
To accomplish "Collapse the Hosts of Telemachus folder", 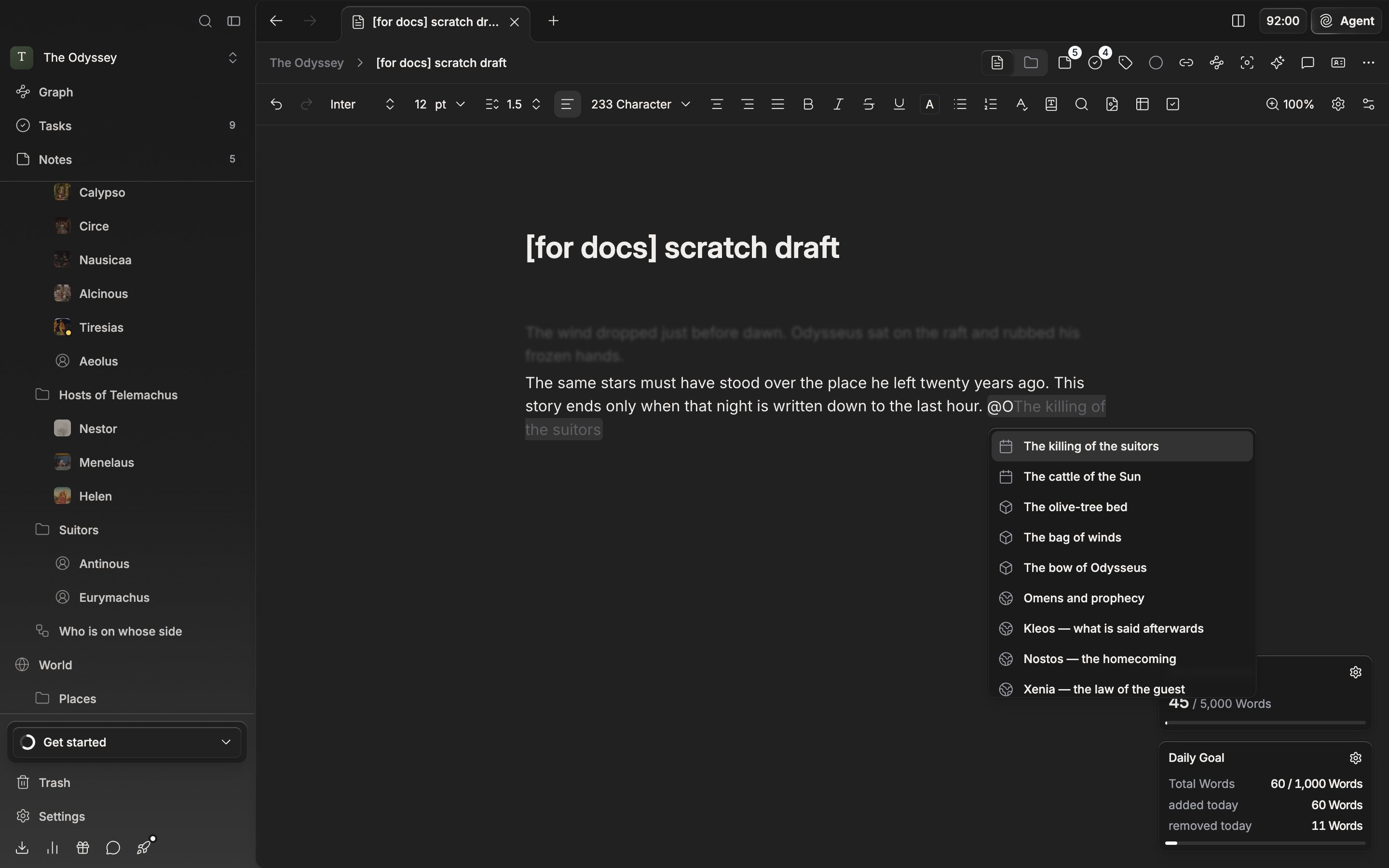I will (127, 395).
